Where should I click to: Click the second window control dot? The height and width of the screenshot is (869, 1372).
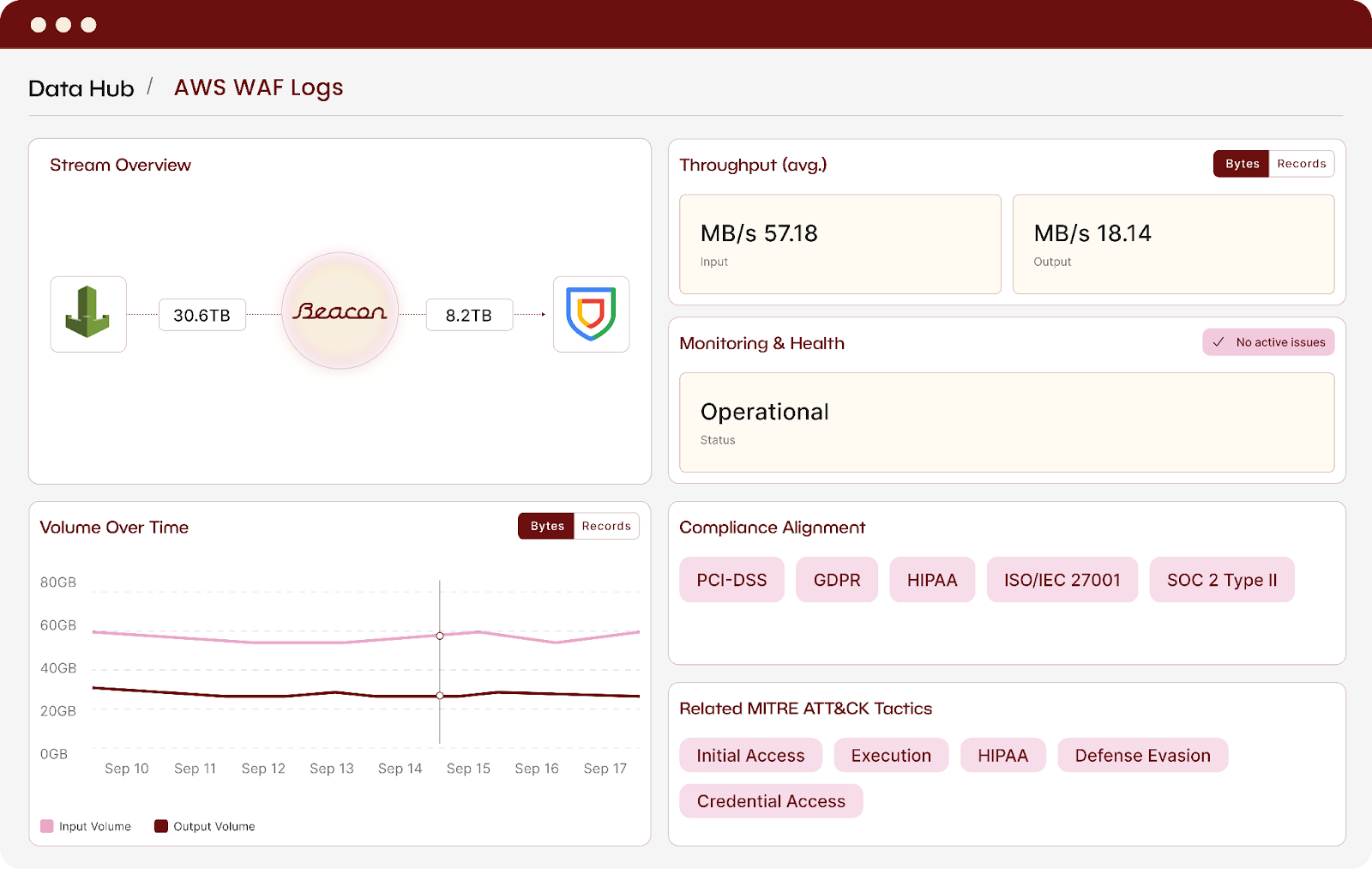[63, 25]
